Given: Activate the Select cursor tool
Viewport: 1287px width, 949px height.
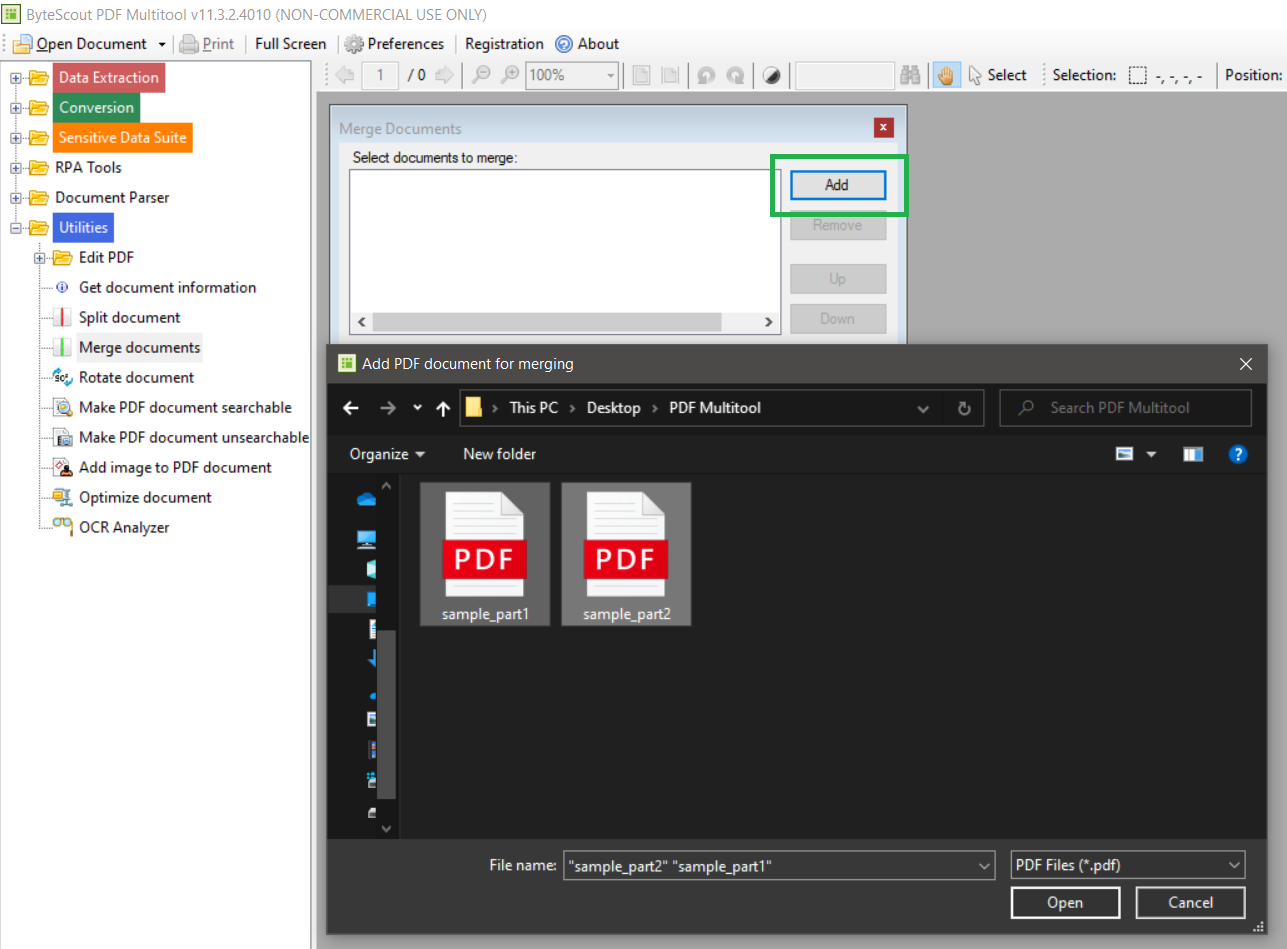Looking at the screenshot, I should click(x=997, y=75).
